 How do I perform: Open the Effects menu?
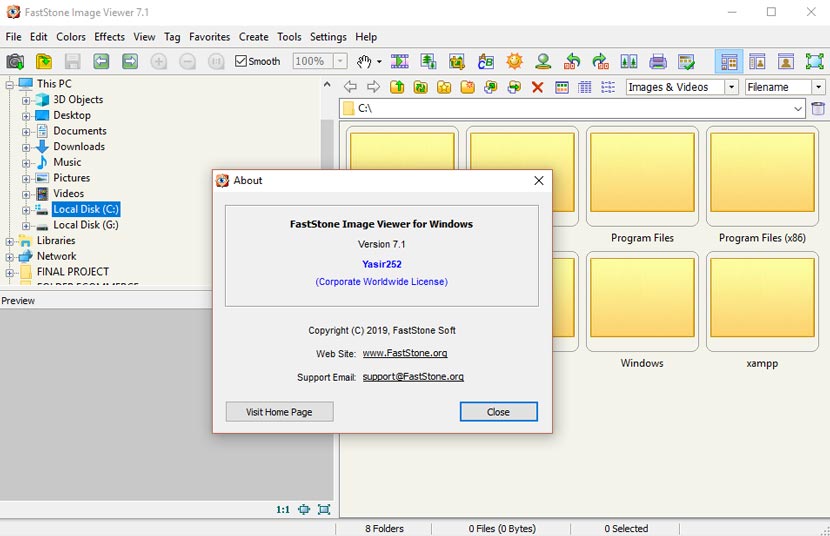click(110, 37)
